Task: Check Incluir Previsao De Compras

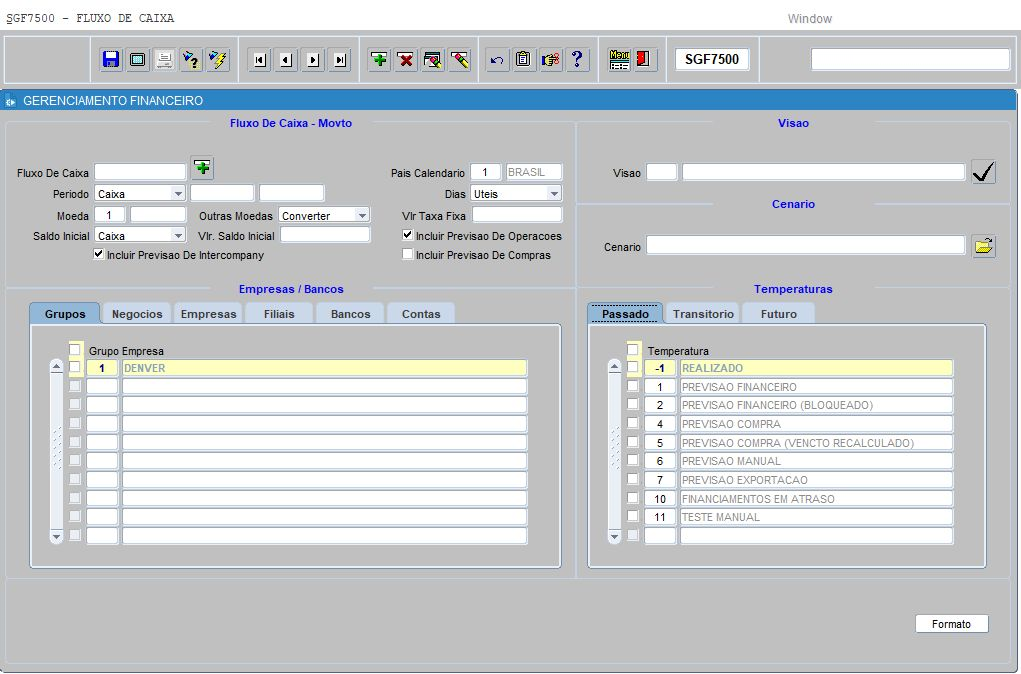Action: tap(408, 254)
